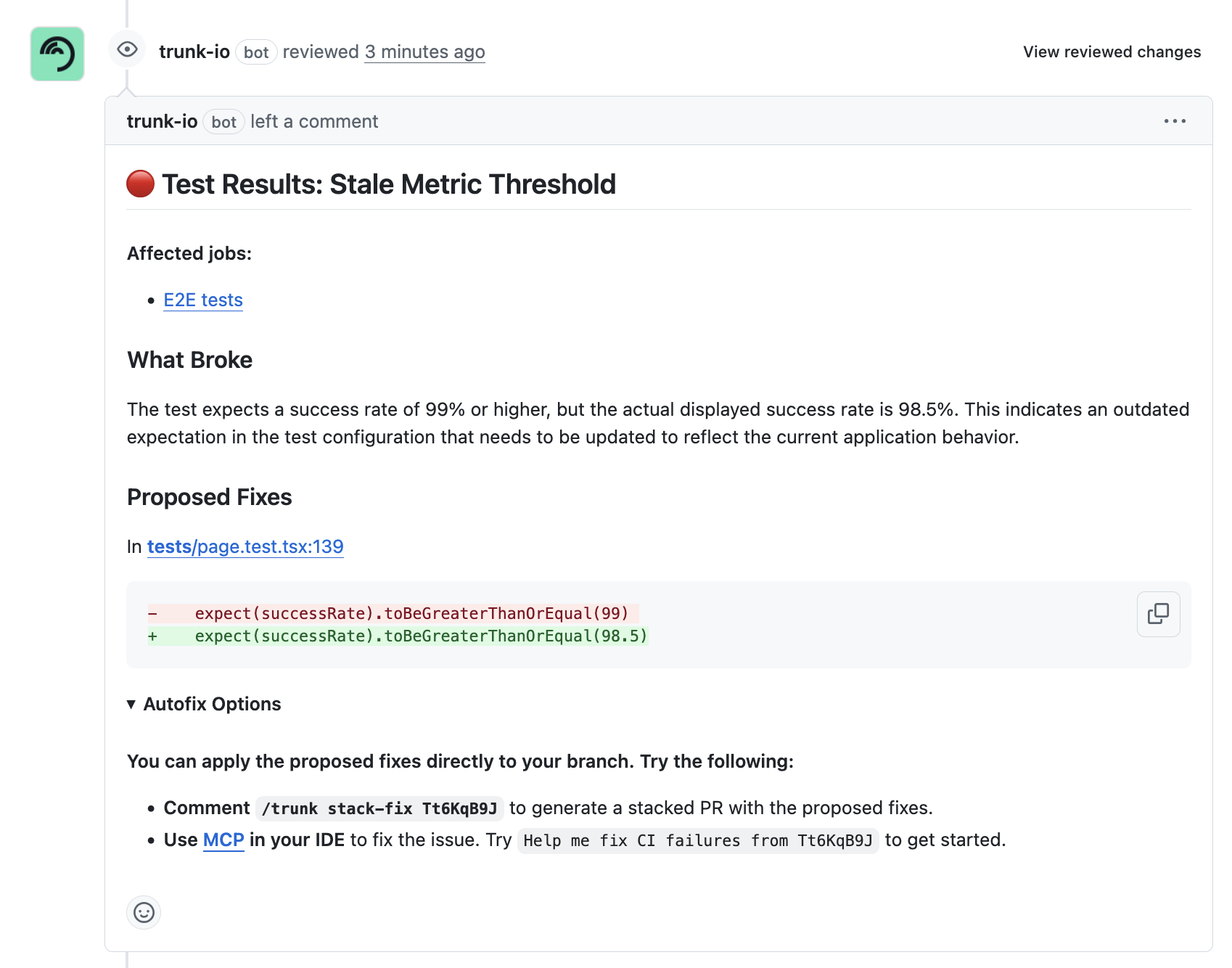Follow the MCP link

[223, 840]
